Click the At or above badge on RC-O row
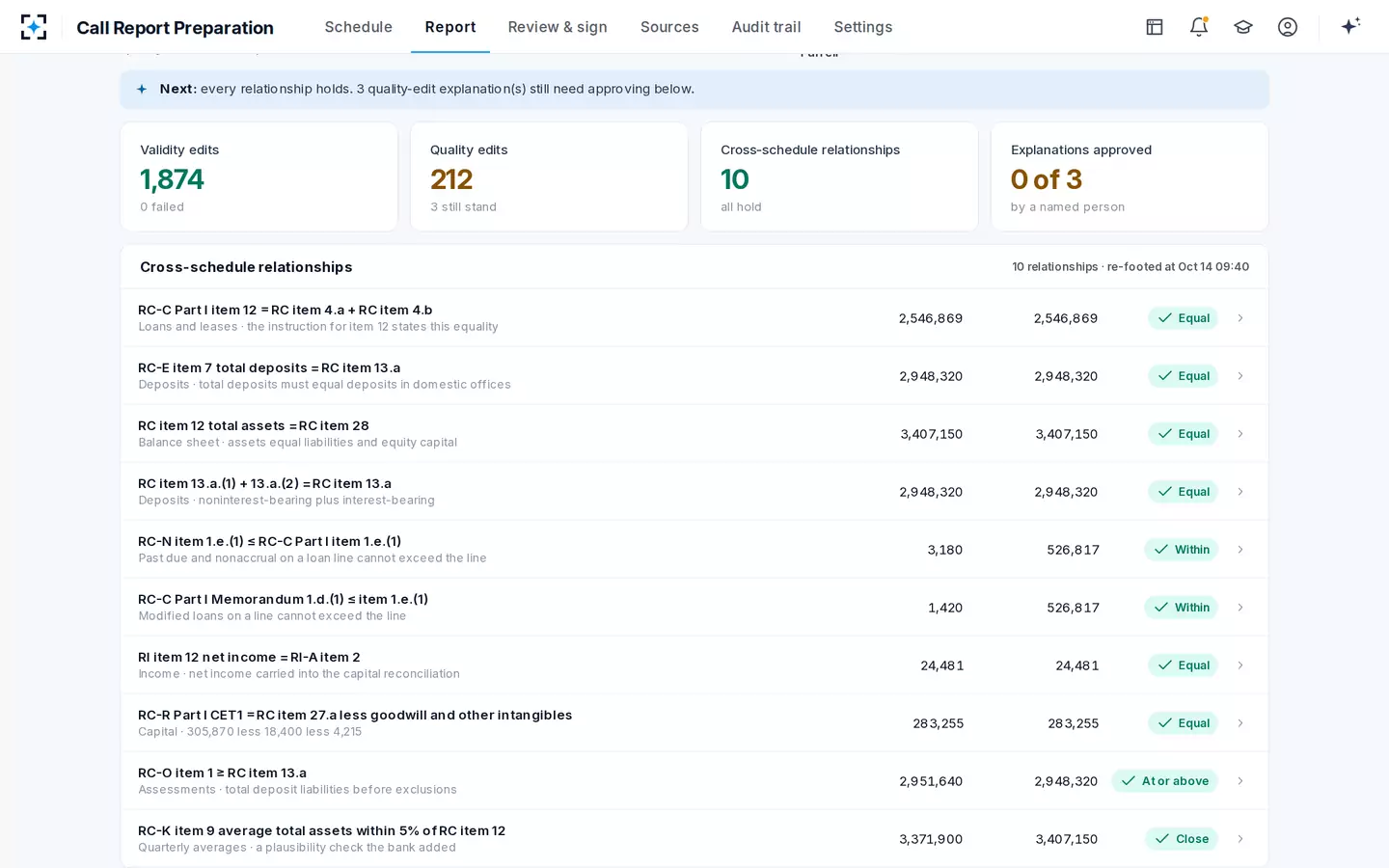Viewport: 1389px width, 868px height. click(x=1165, y=781)
